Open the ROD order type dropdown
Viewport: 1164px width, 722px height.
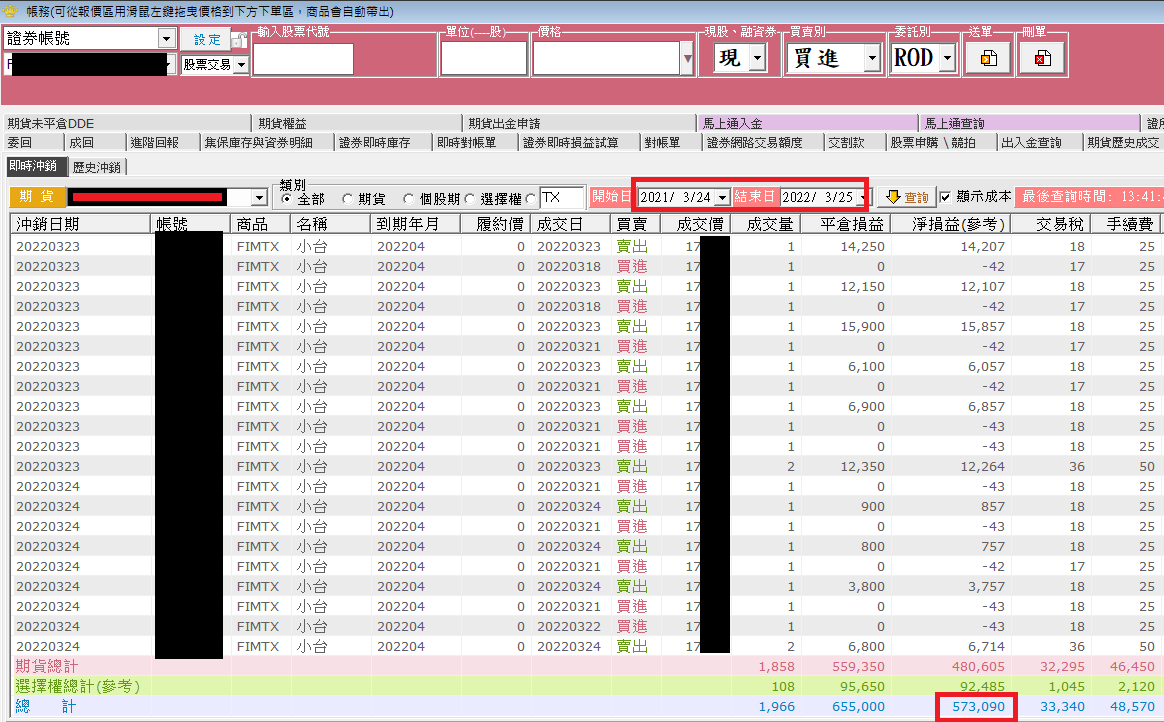pos(946,57)
